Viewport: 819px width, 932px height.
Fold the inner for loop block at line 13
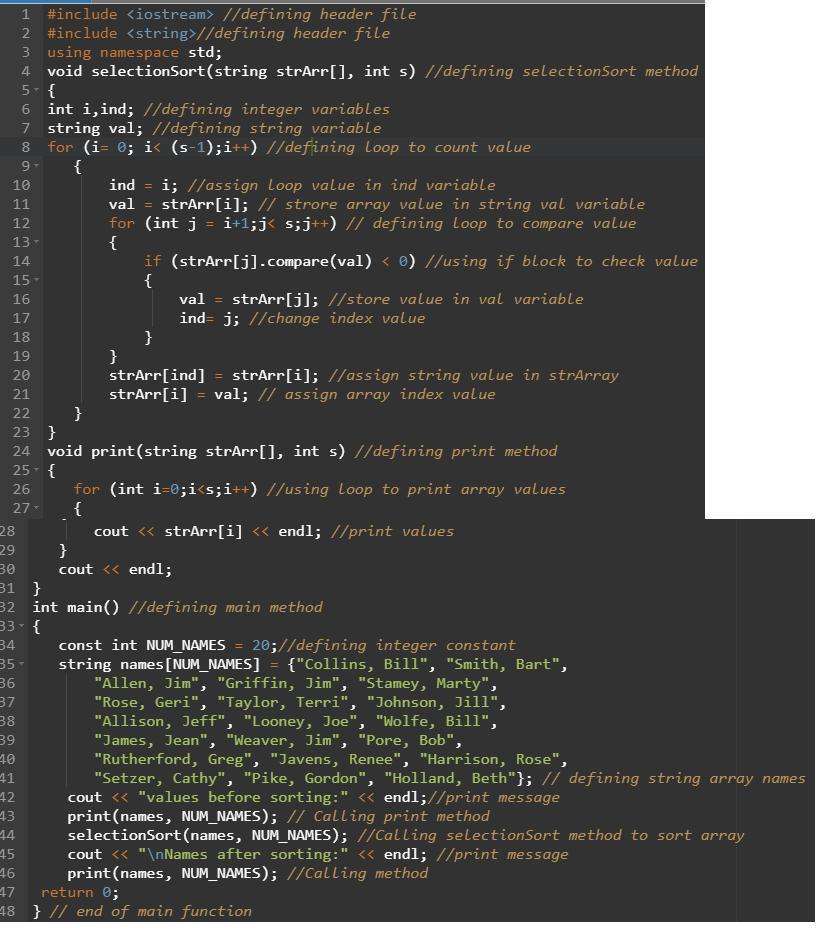[37, 243]
